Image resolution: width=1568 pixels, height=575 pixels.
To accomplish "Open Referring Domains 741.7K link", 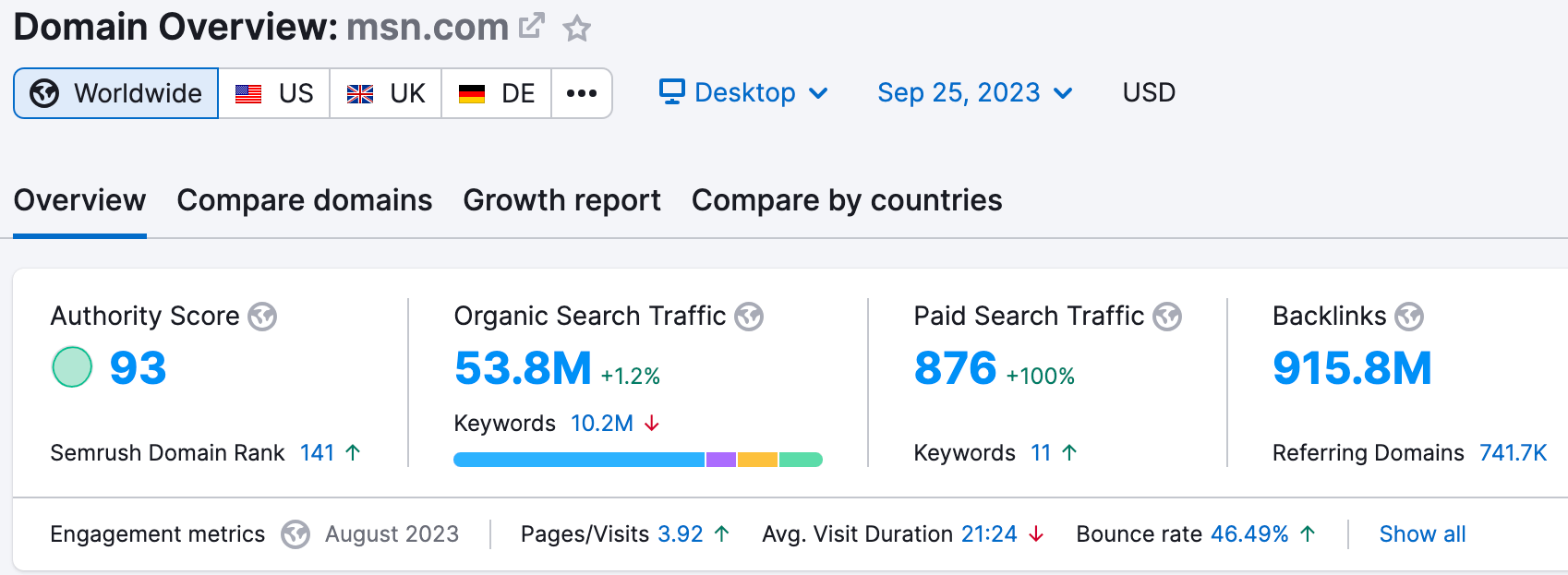I will (x=1513, y=453).
